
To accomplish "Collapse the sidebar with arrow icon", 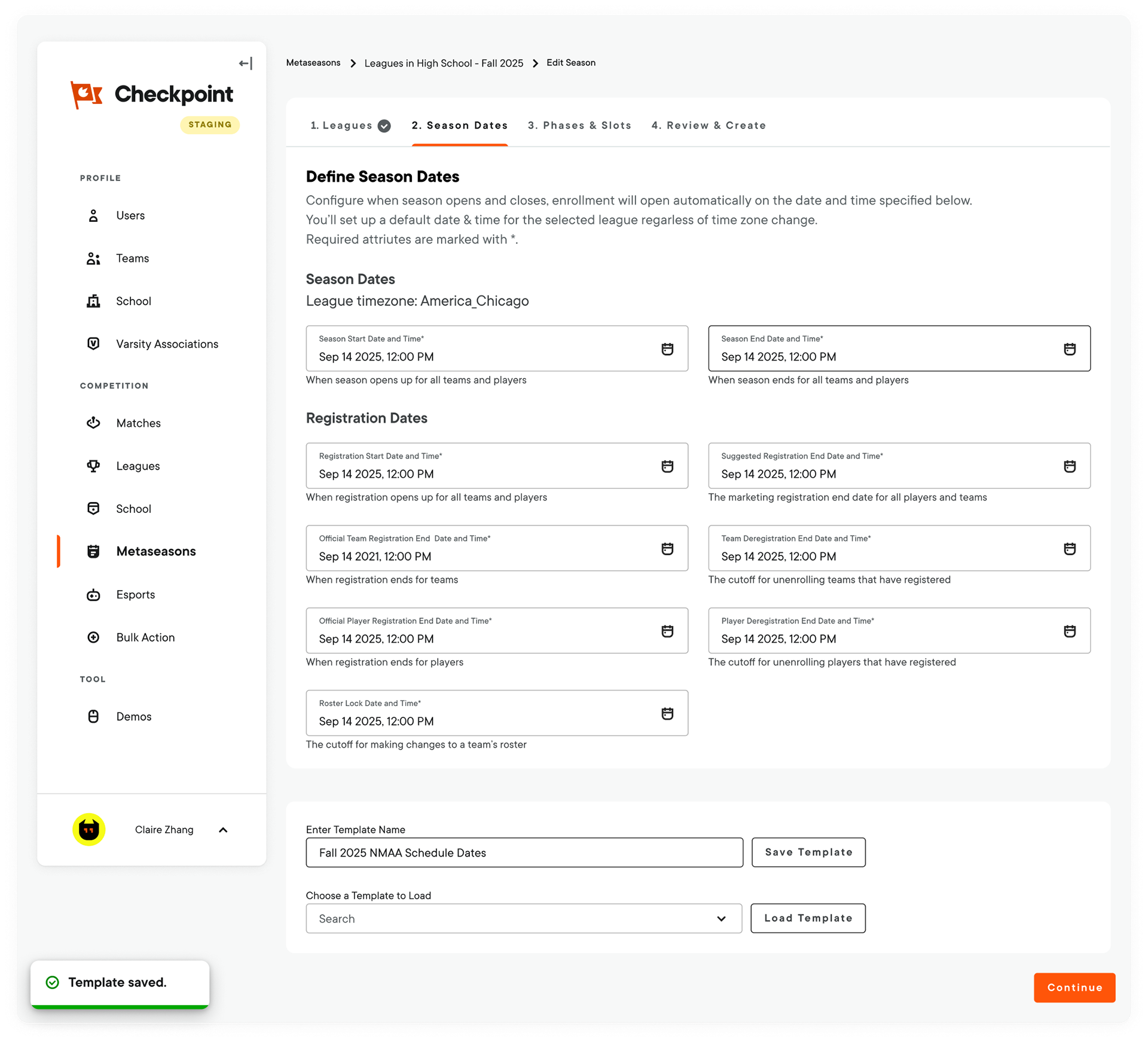I will (246, 63).
